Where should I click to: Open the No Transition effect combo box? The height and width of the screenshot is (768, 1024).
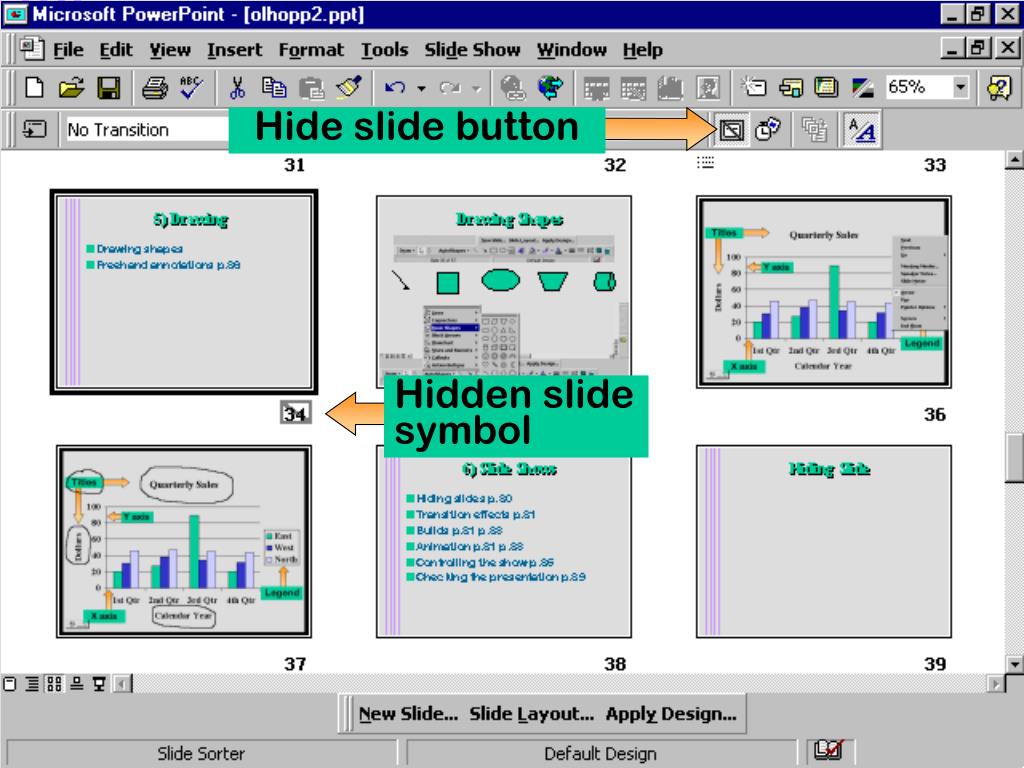148,129
